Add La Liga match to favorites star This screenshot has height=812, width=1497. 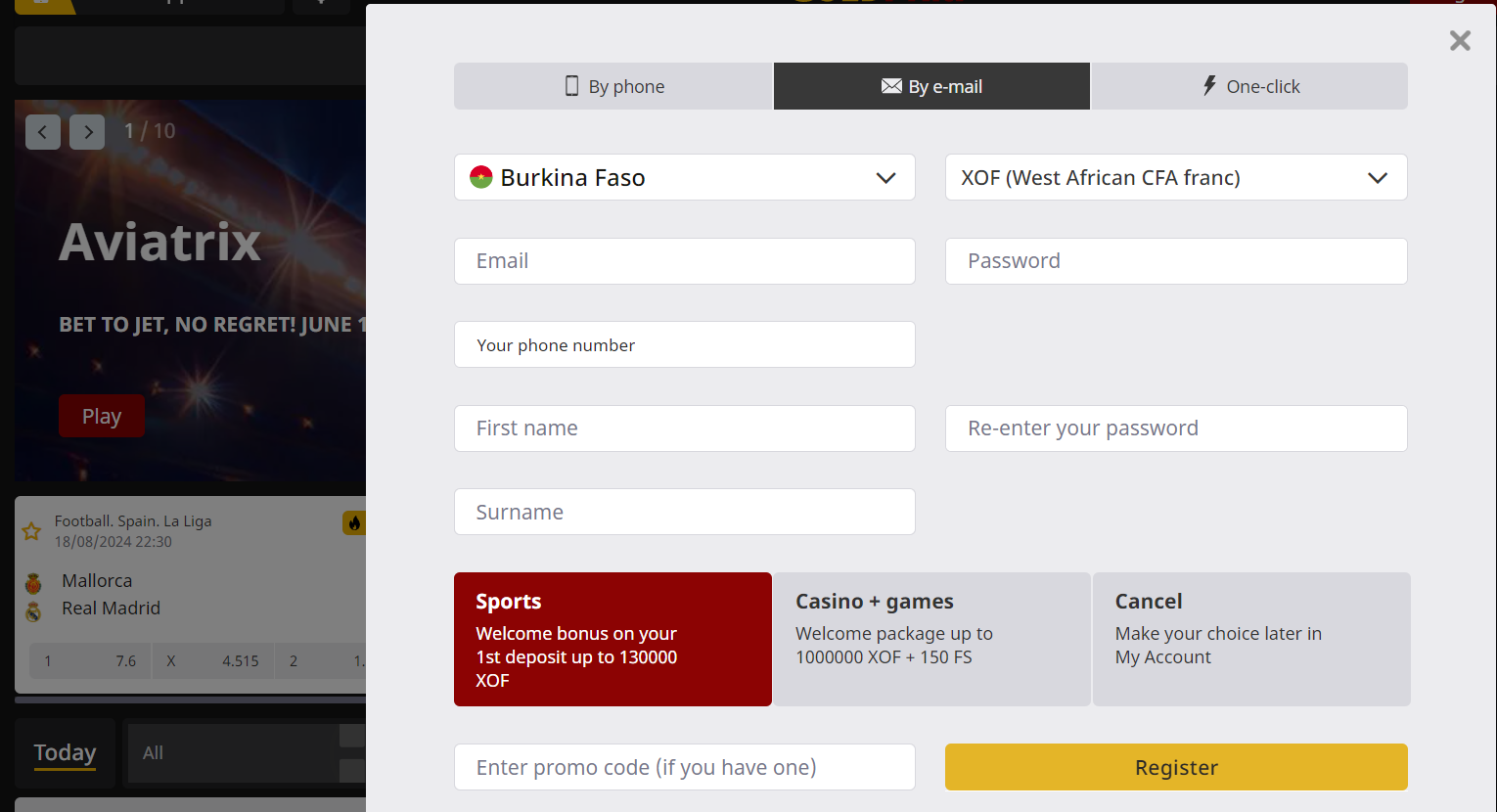[31, 531]
